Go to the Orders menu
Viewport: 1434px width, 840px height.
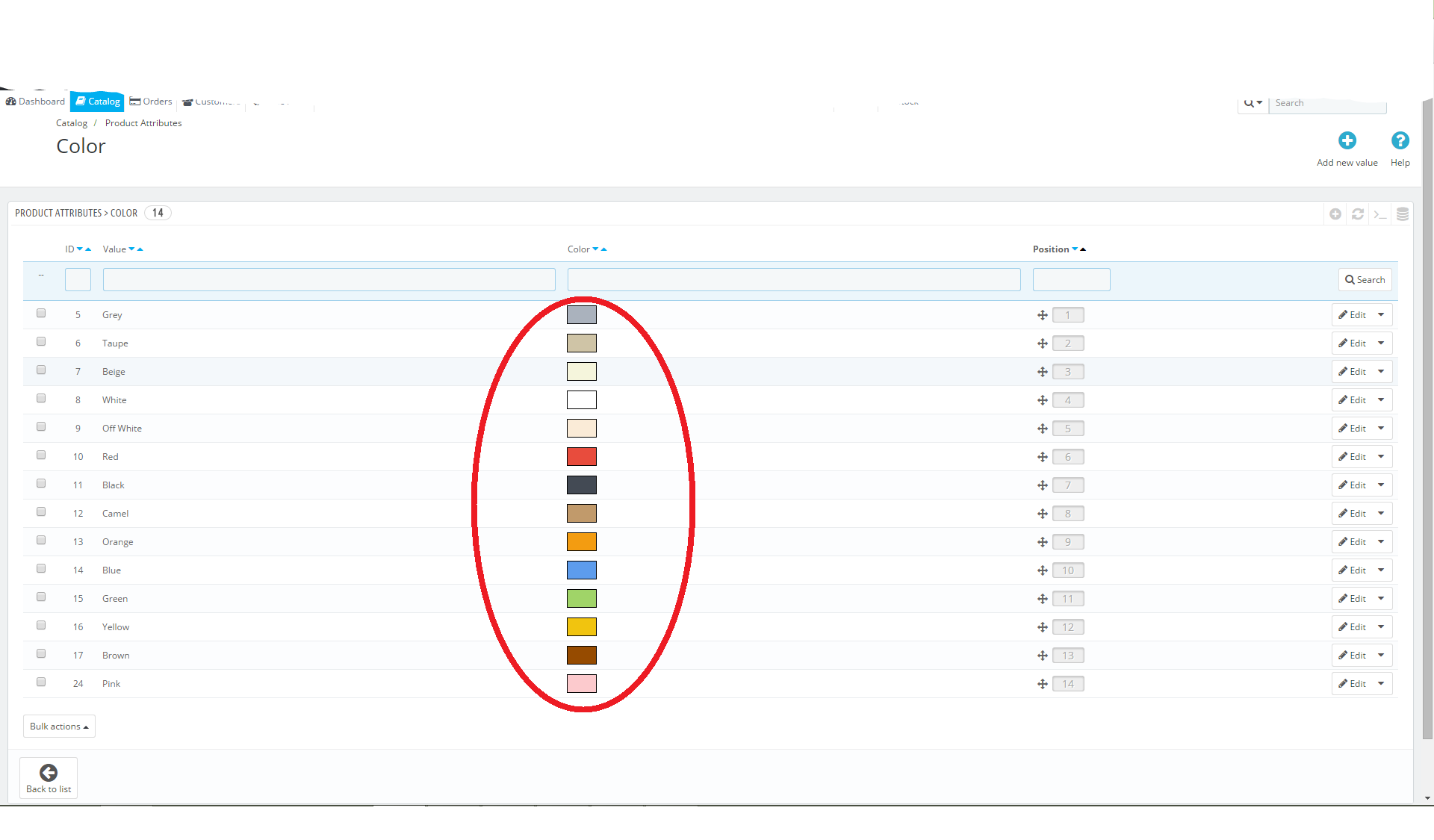[151, 102]
